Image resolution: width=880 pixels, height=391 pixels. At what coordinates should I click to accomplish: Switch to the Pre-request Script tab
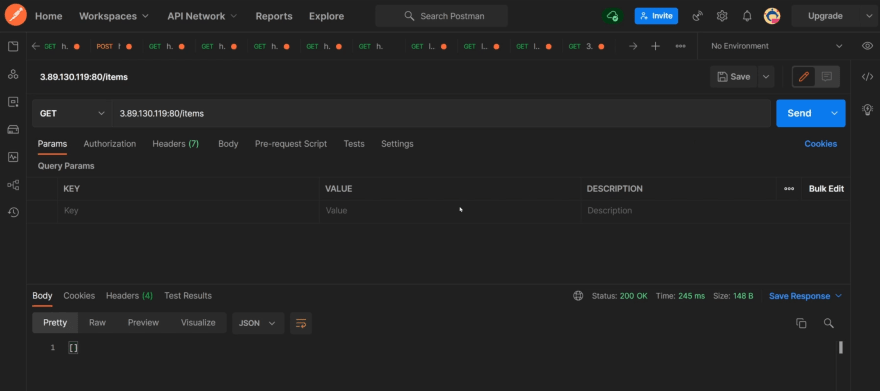pos(291,144)
